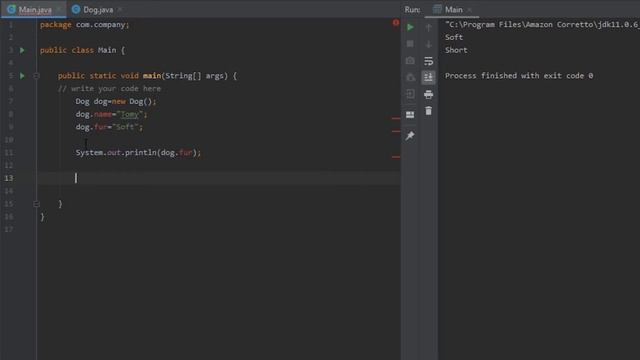Screen dimensions: 640x360
Task: Close the Main.java tab
Action: click(x=59, y=9)
